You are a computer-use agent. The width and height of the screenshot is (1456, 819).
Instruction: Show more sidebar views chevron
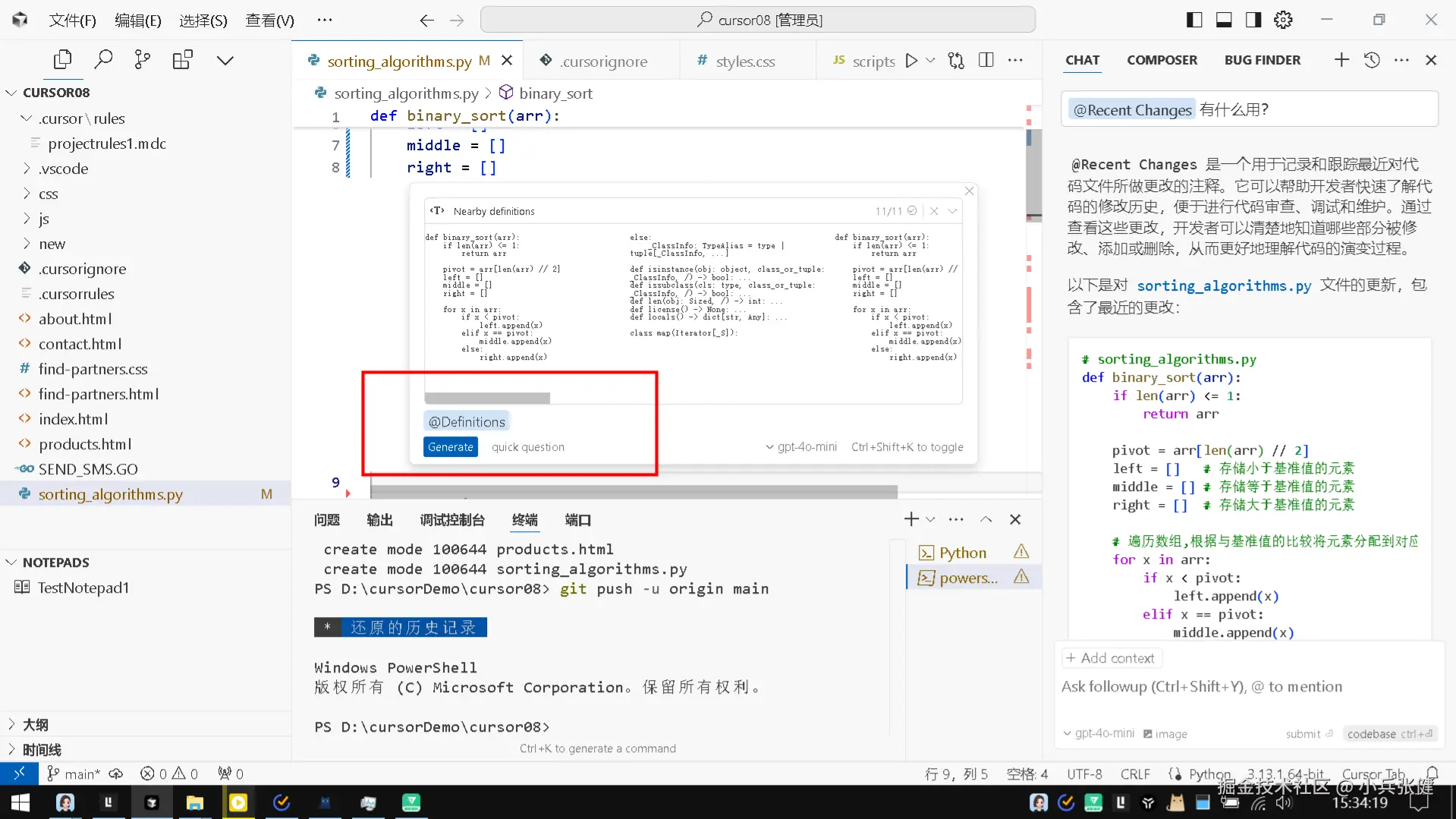pyautogui.click(x=225, y=60)
